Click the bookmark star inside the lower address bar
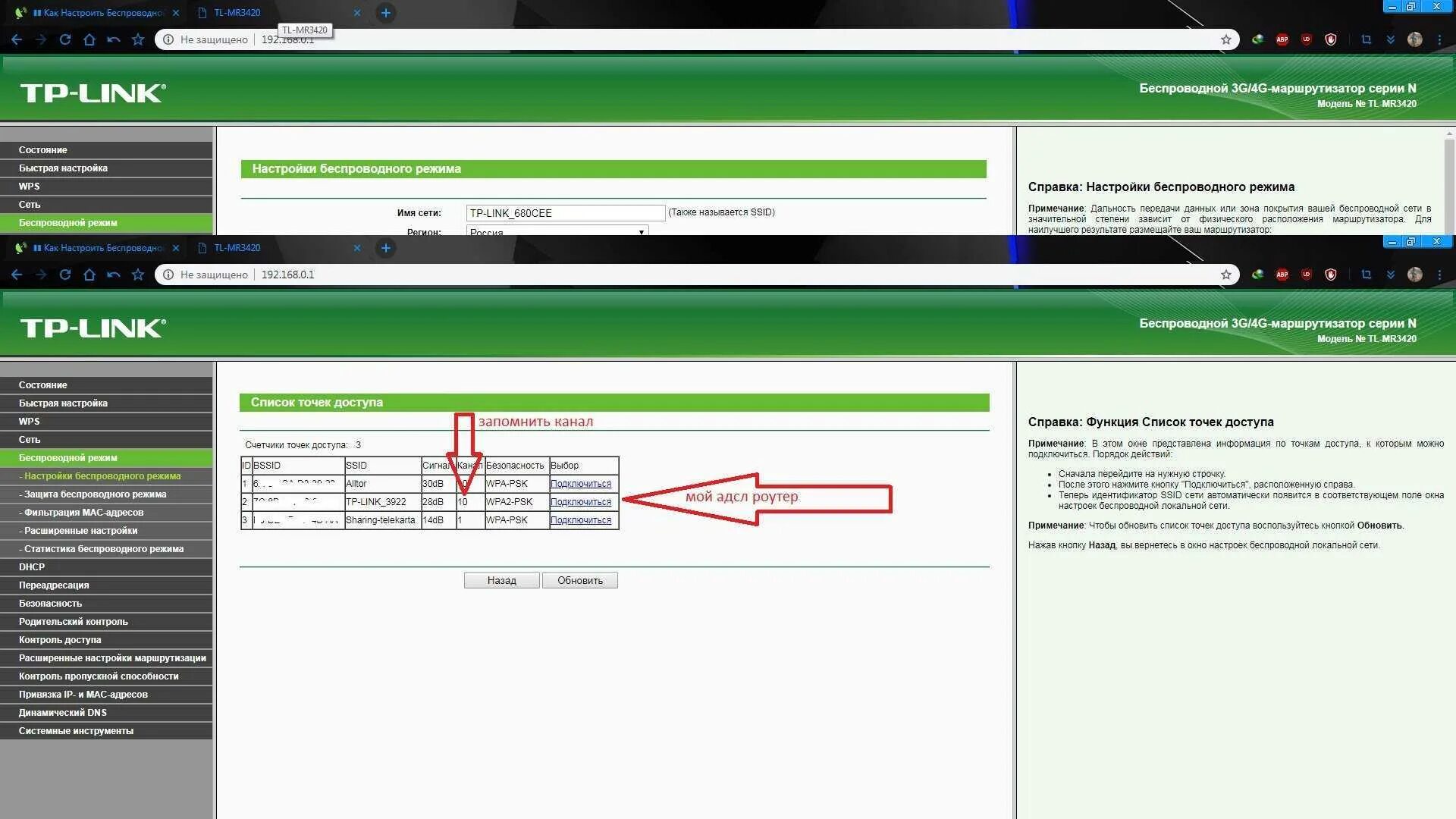This screenshot has width=1456, height=819. [1225, 275]
